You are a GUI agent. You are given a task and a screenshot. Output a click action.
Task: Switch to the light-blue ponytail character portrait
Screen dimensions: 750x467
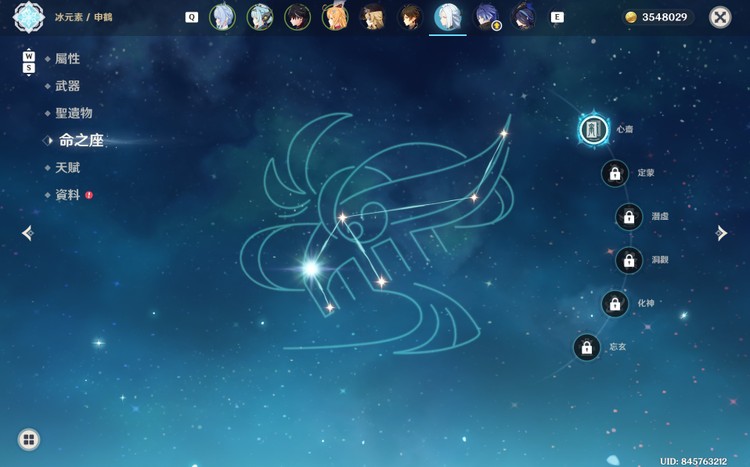coord(222,17)
